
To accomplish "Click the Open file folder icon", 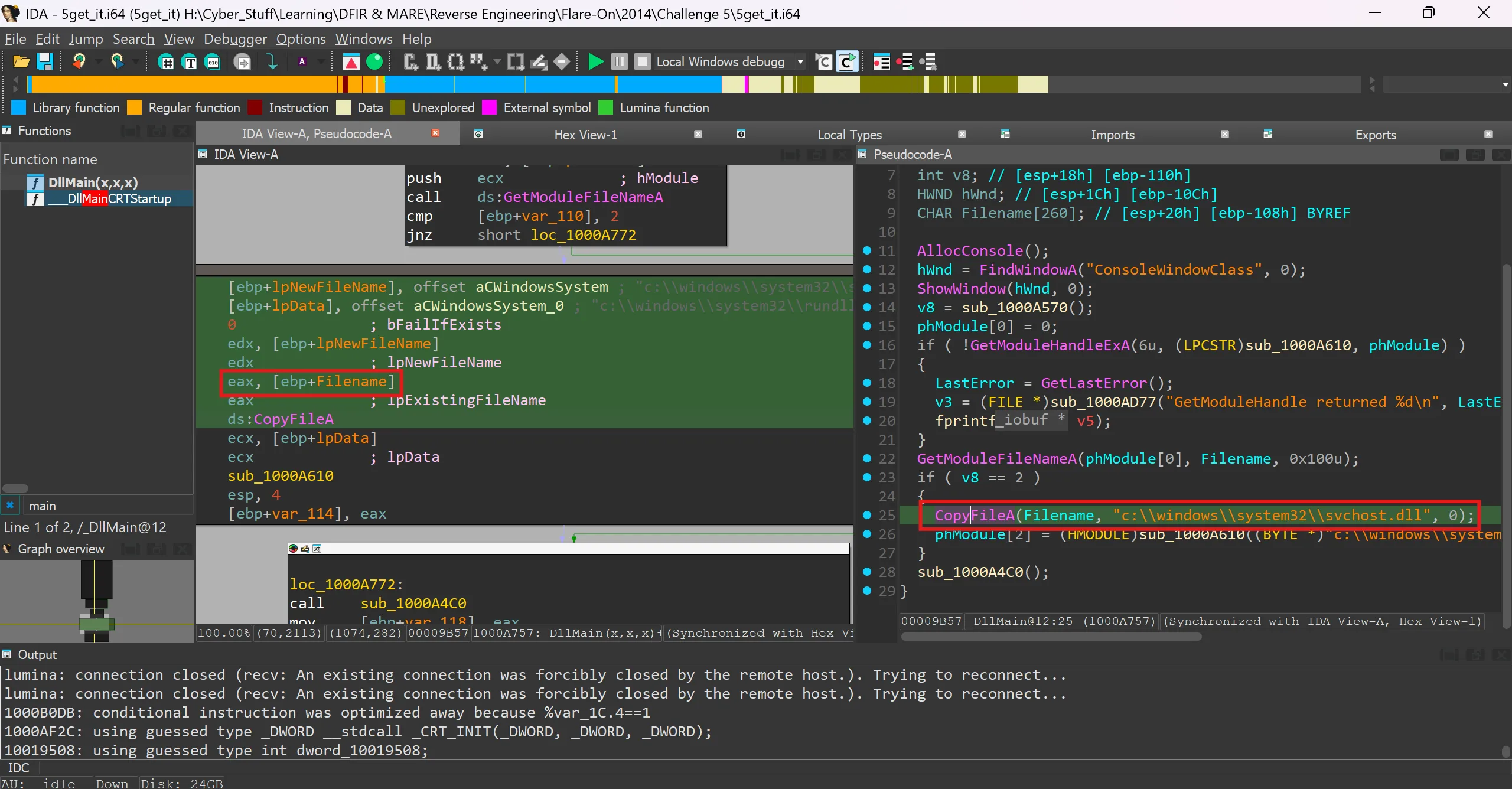I will [x=21, y=61].
